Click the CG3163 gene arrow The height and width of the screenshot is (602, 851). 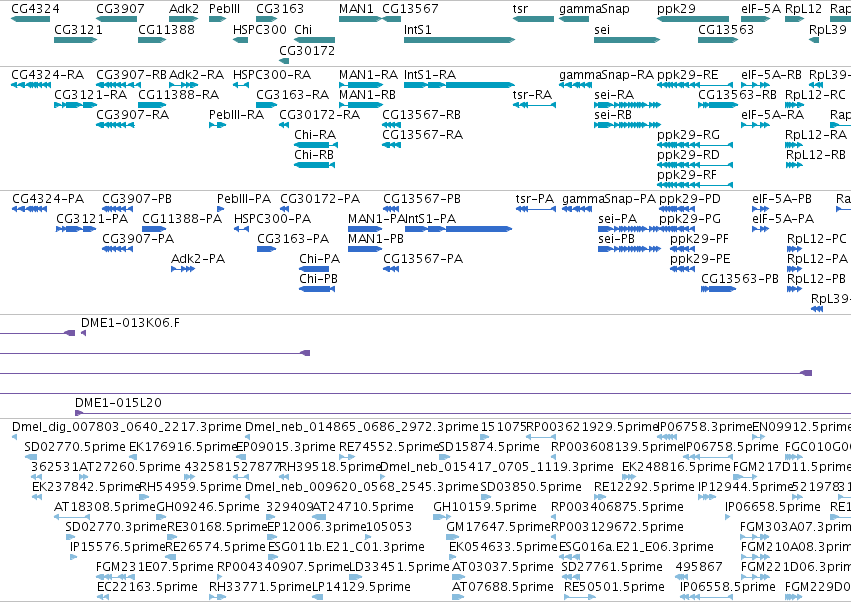click(x=266, y=19)
